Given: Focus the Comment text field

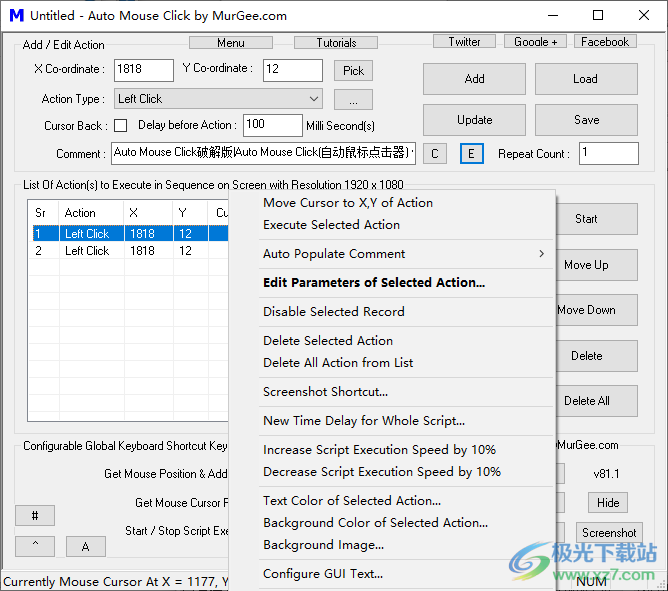Looking at the screenshot, I should click(x=263, y=153).
